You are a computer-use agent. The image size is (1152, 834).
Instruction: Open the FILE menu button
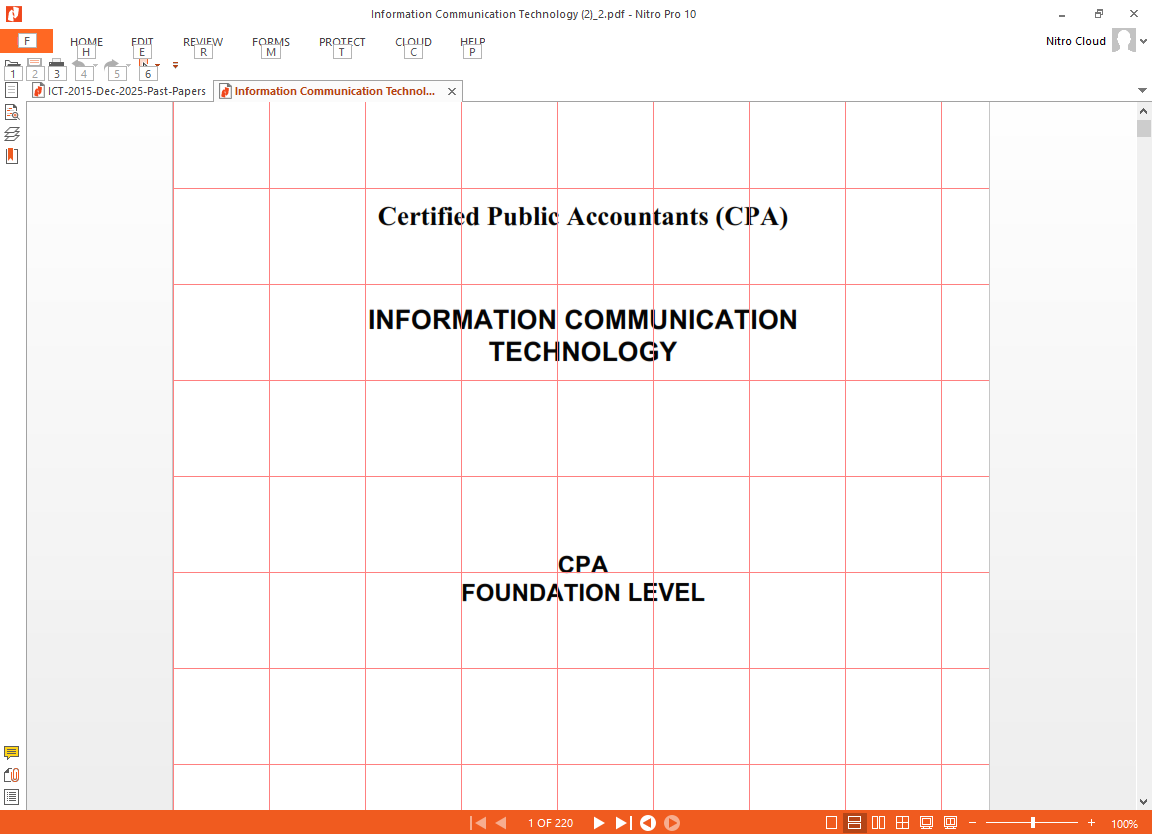point(26,41)
